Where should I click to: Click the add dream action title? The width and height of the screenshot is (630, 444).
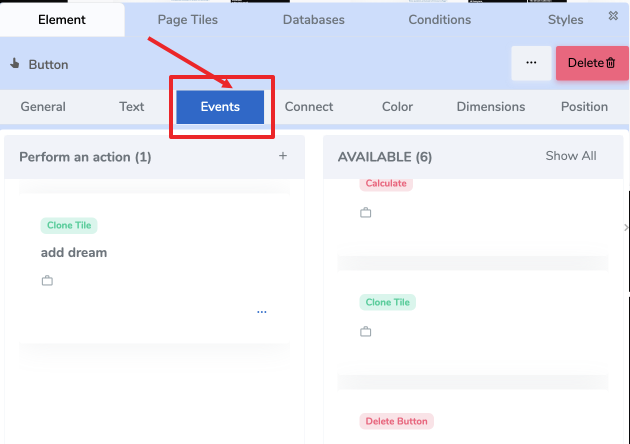[x=74, y=253]
